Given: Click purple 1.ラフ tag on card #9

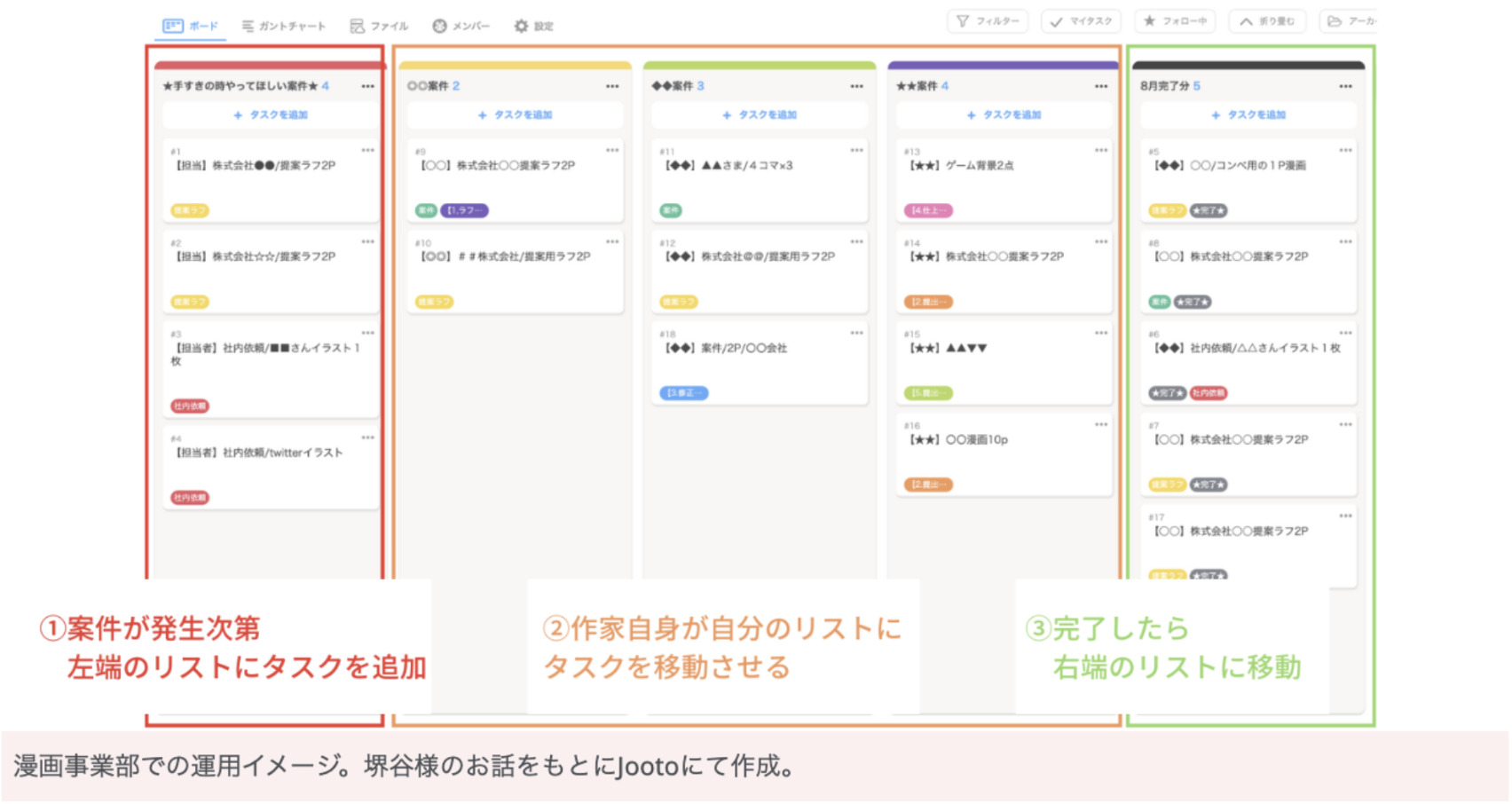Looking at the screenshot, I should pyautogui.click(x=464, y=210).
